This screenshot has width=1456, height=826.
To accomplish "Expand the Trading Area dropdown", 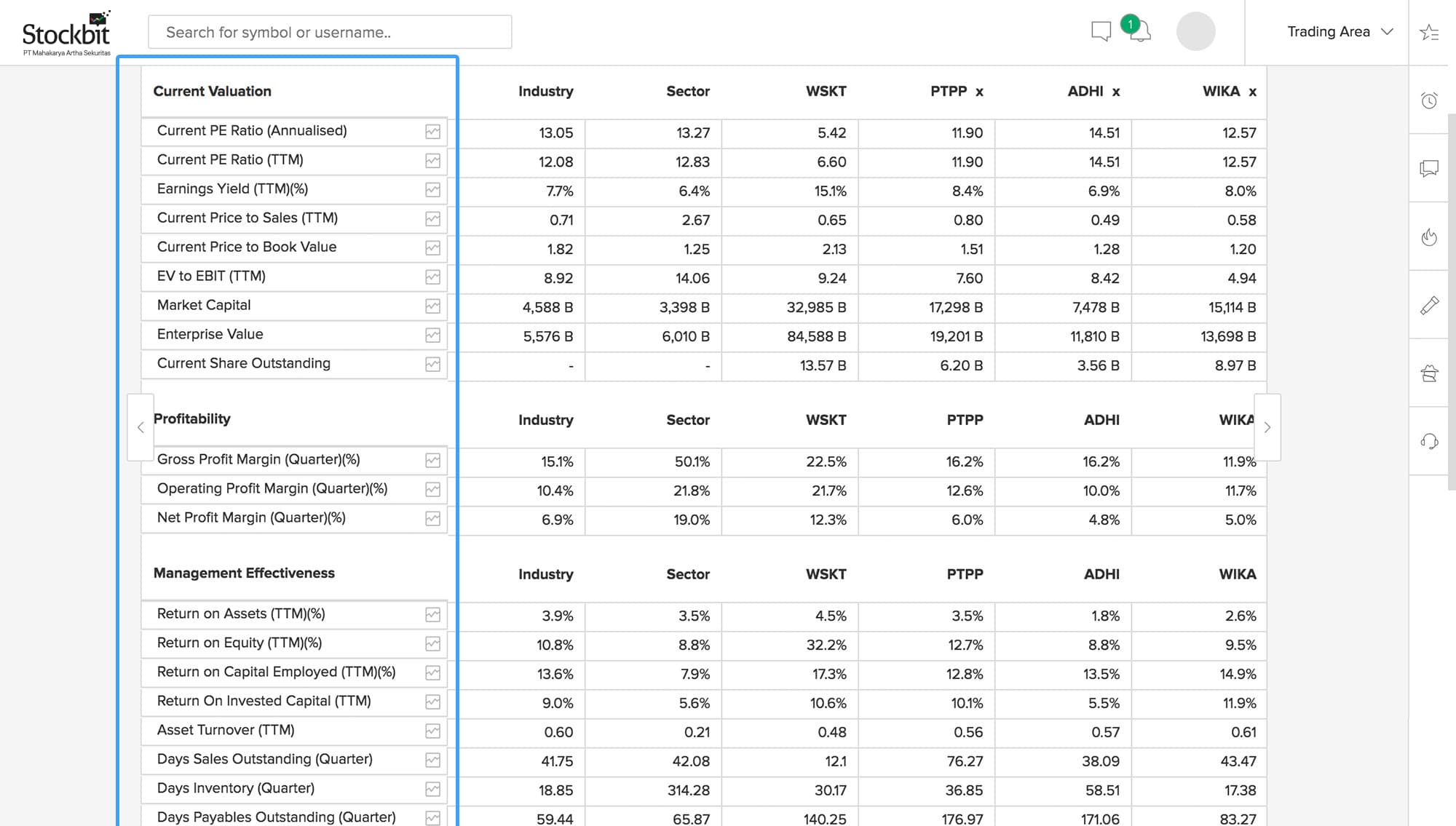I will (1340, 31).
